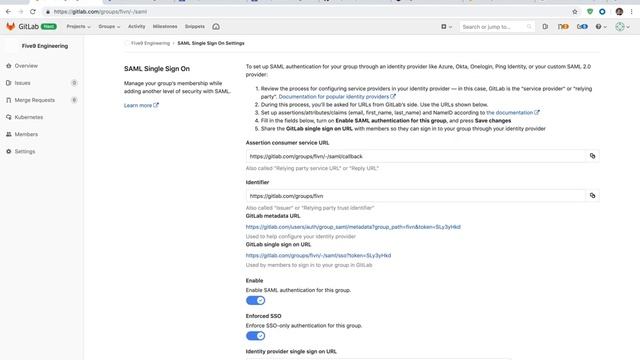This screenshot has height=360, width=640.
Task: Toggle the Enforced SSO switch
Action: 256,336
